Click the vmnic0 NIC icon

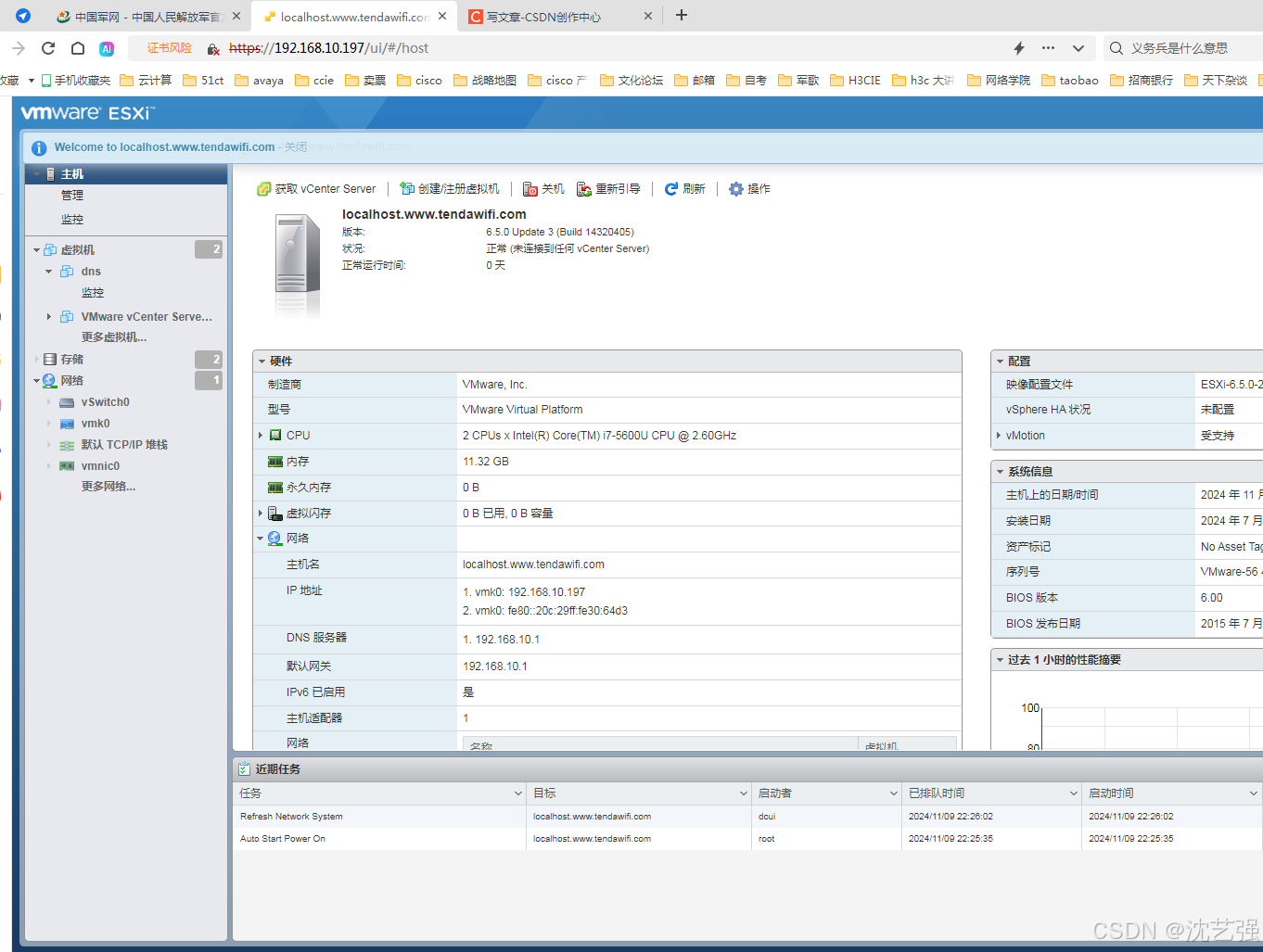click(x=67, y=466)
